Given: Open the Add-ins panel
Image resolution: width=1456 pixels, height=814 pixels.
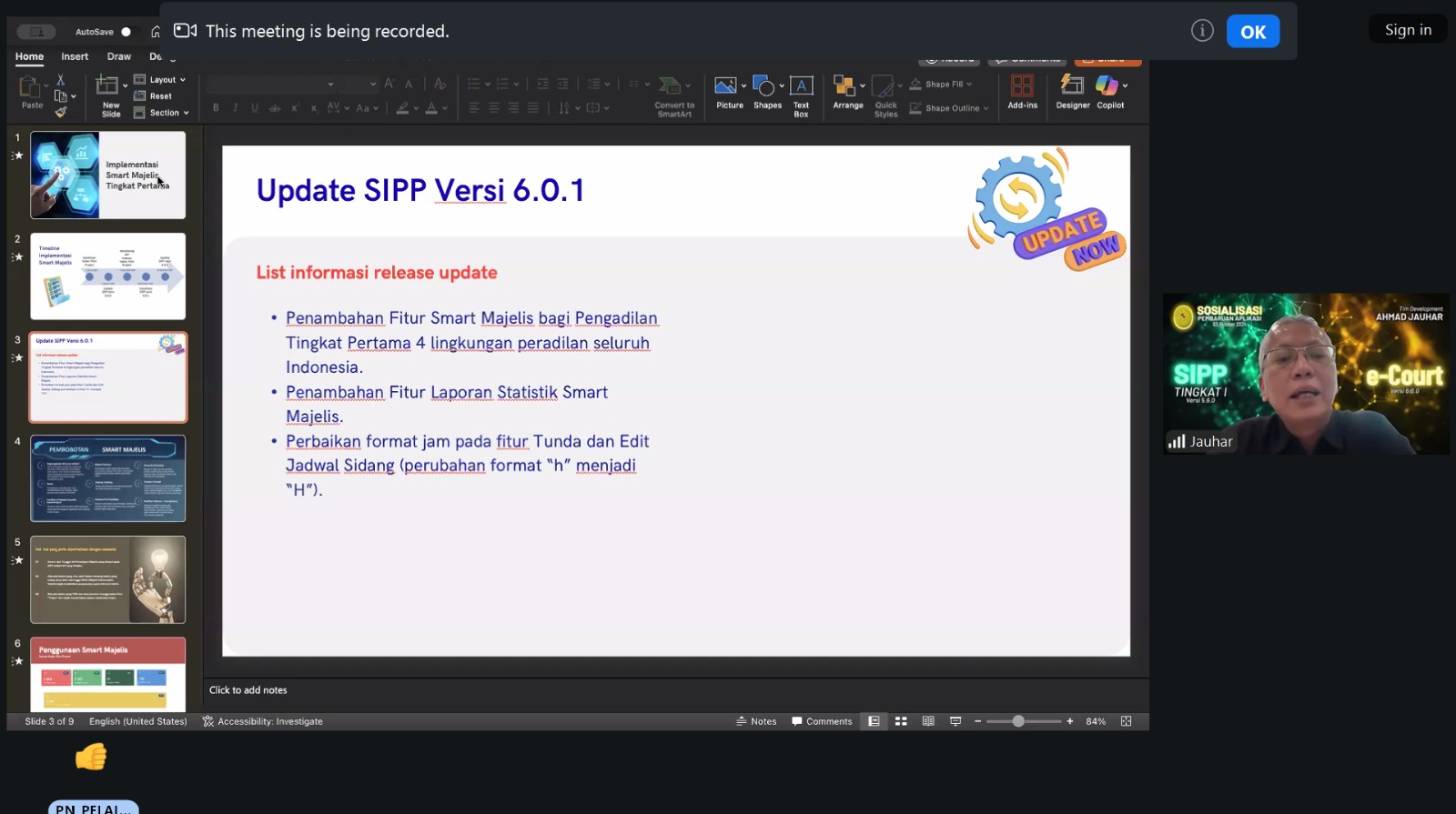Looking at the screenshot, I should click(x=1022, y=91).
